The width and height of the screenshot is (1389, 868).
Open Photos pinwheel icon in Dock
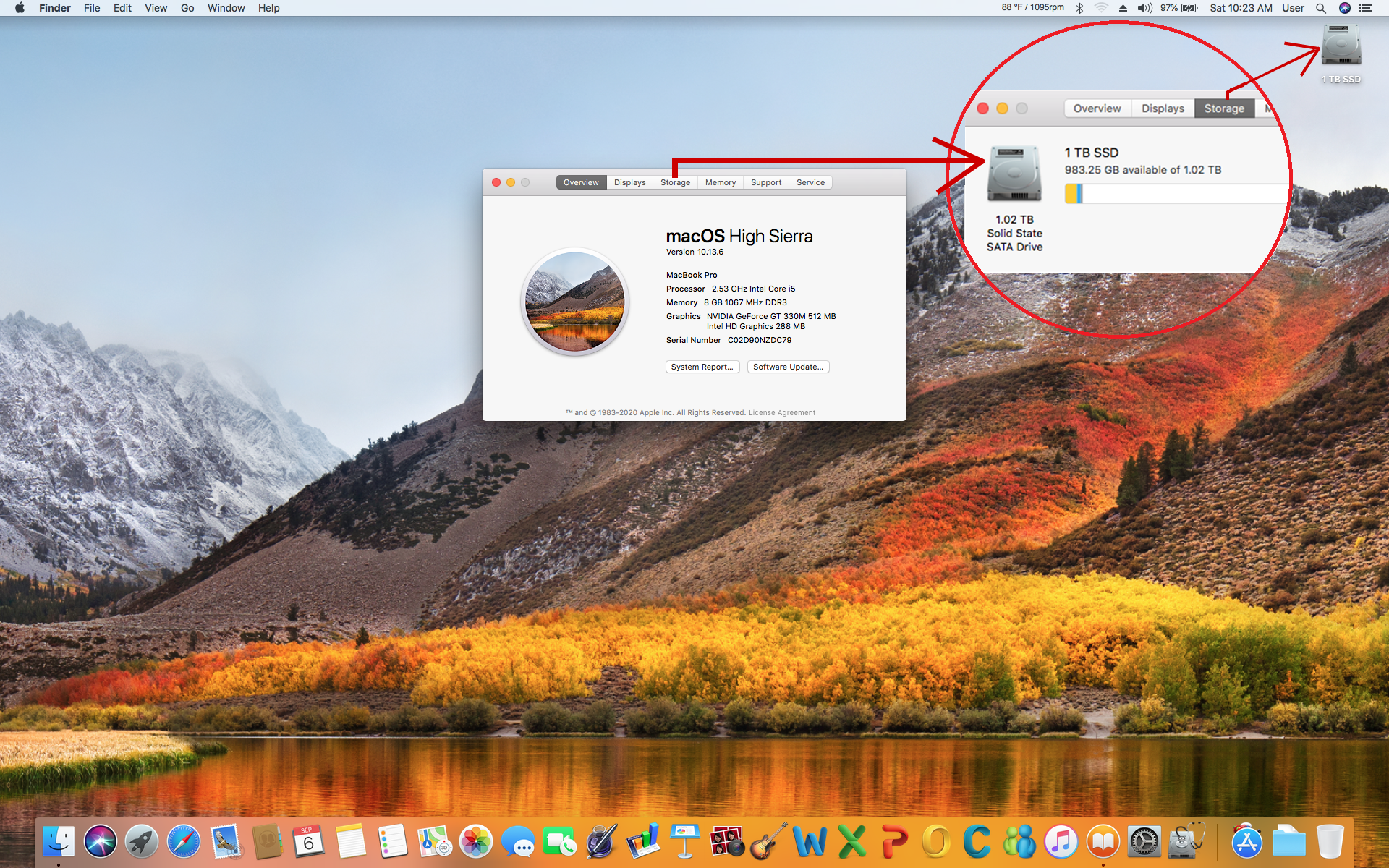(x=476, y=842)
